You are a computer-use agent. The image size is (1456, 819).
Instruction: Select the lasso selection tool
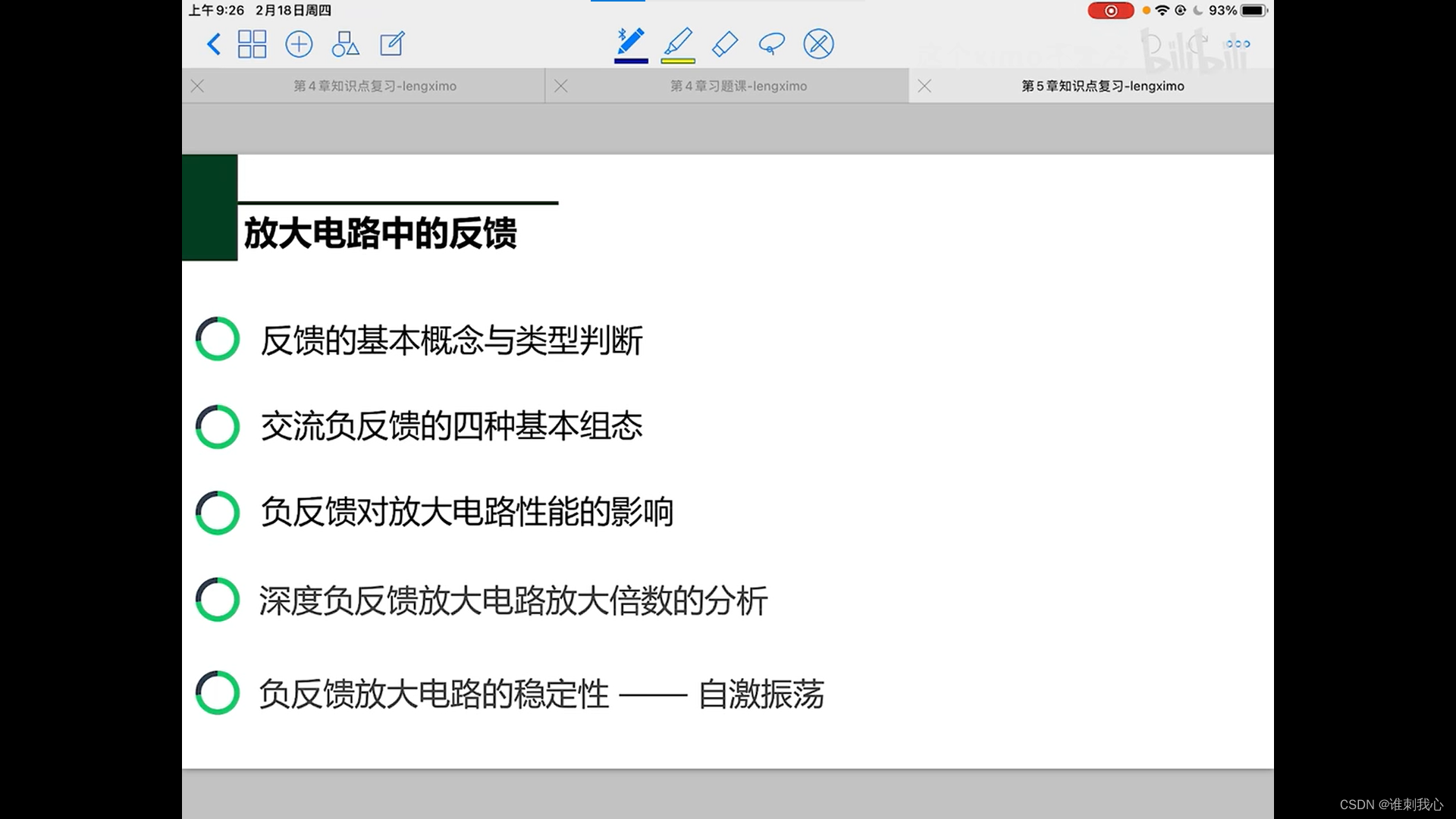coord(771,44)
